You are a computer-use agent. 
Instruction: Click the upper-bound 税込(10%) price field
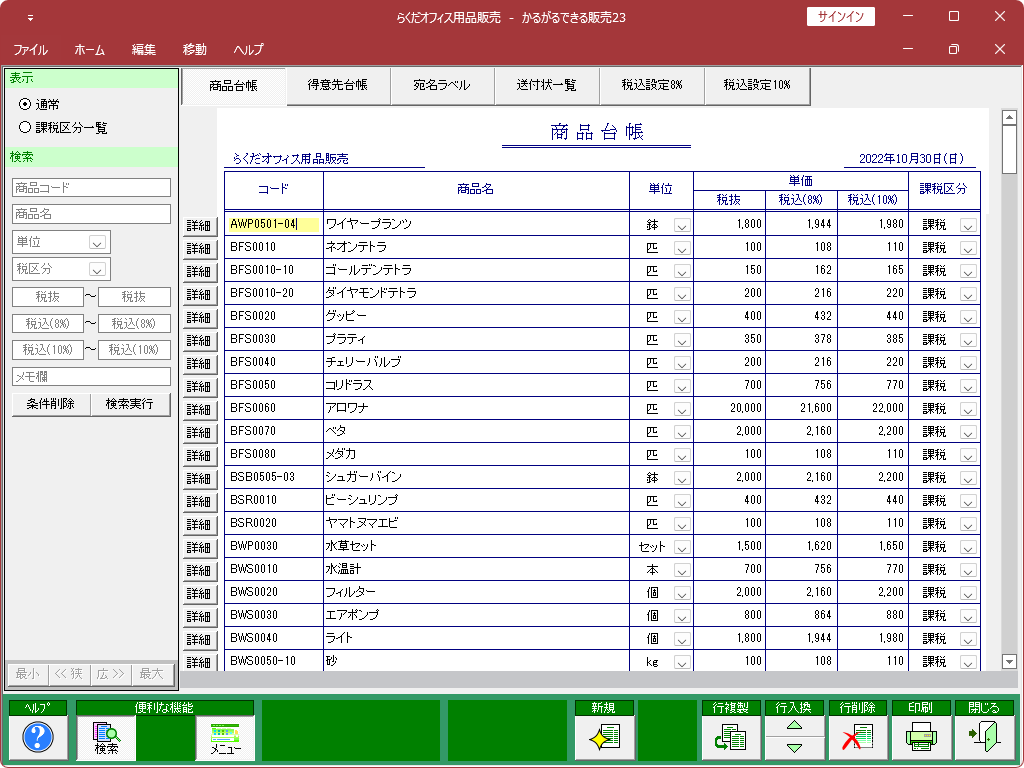pyautogui.click(x=134, y=349)
